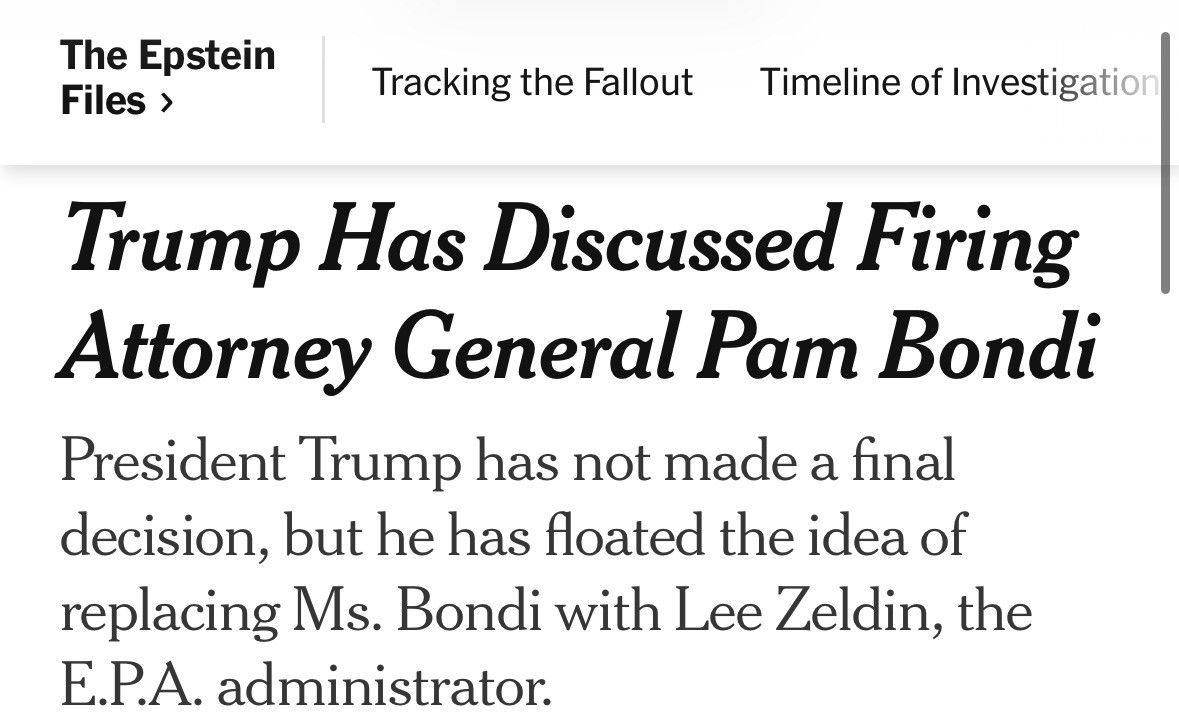Screen dimensions: 1179x726
Task: Click the E.P.A. administrator text
Action: click(305, 685)
